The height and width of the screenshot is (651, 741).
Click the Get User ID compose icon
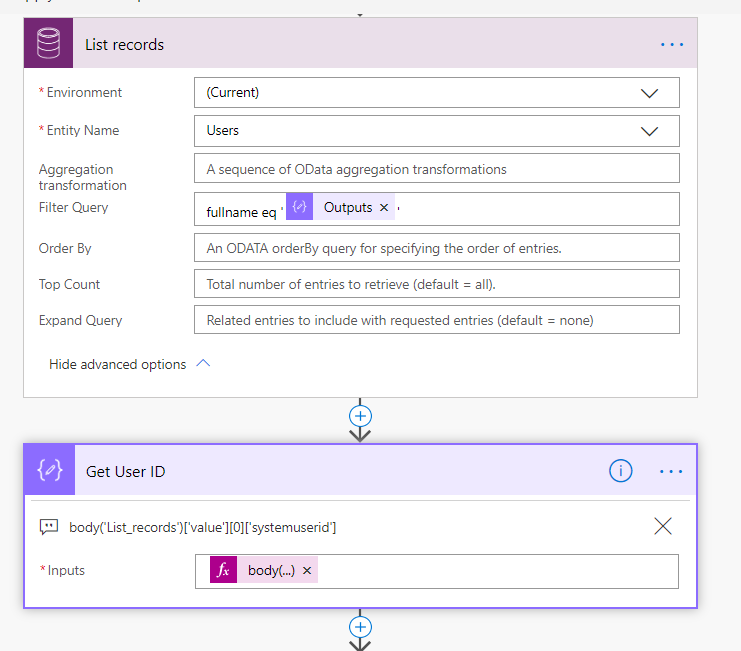pos(50,471)
